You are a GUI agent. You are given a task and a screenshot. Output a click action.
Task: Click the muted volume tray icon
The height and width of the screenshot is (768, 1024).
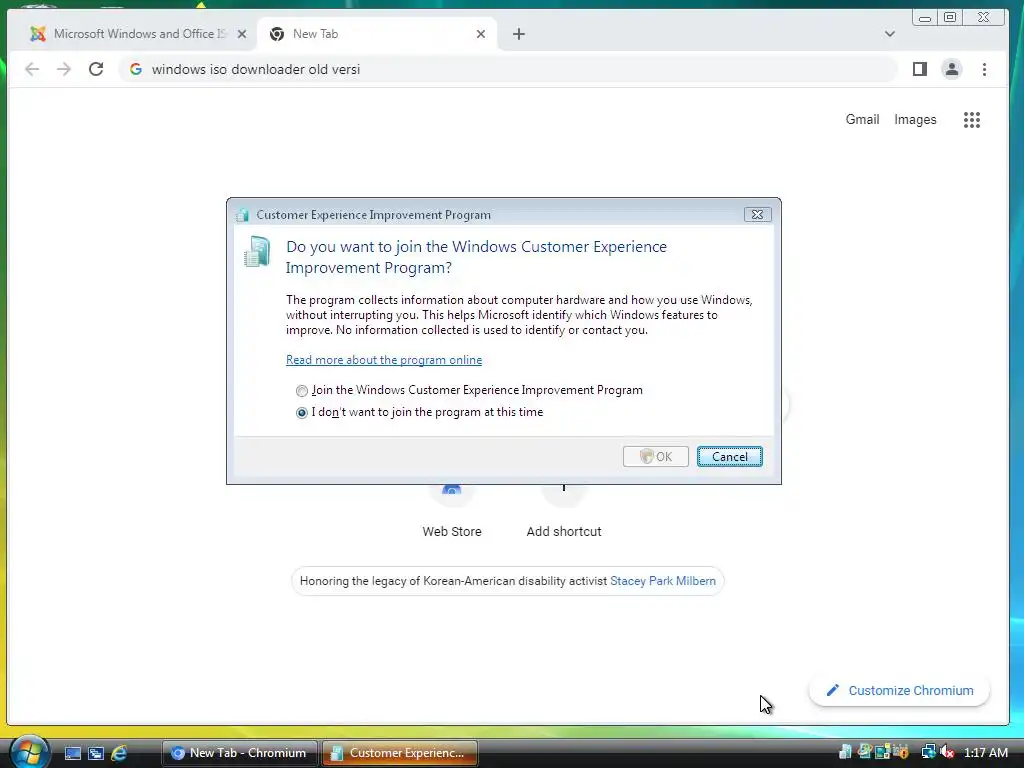click(947, 752)
